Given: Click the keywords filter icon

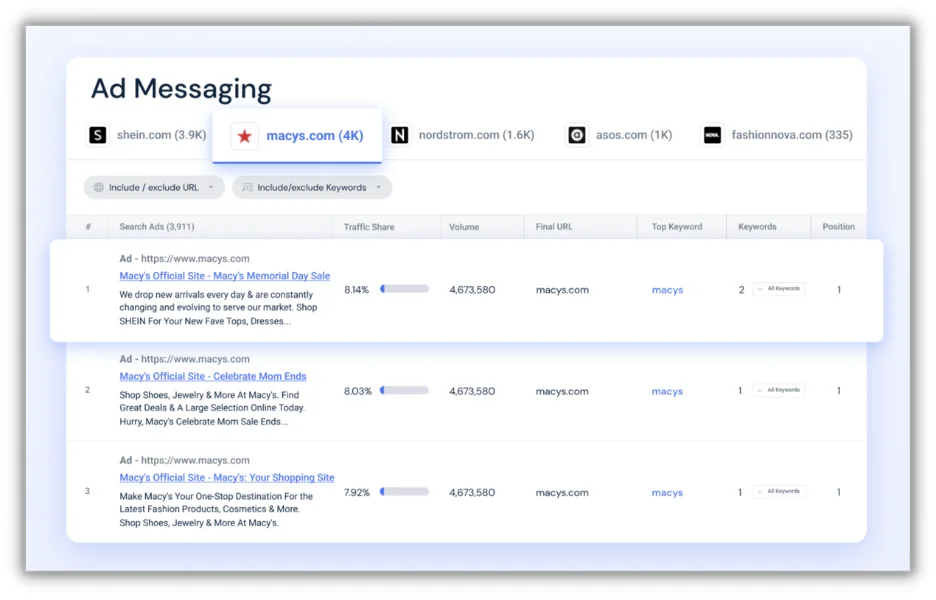Looking at the screenshot, I should click(x=247, y=187).
